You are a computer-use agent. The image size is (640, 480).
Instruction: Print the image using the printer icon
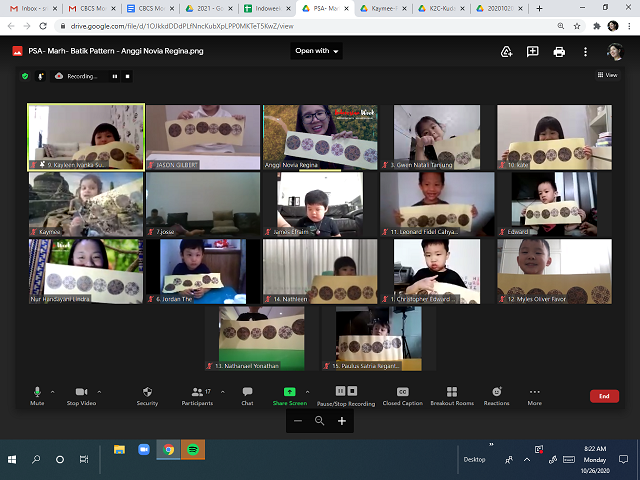click(x=559, y=51)
